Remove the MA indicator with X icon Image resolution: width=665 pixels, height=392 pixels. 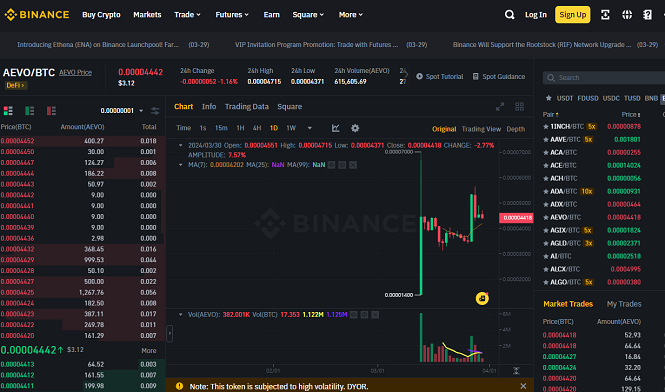(353, 165)
